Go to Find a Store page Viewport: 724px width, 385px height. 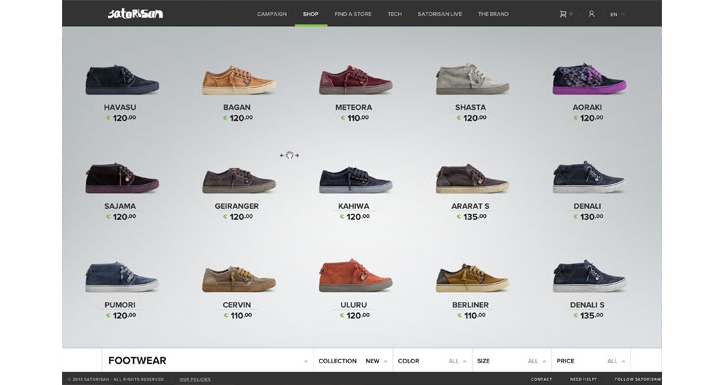353,14
